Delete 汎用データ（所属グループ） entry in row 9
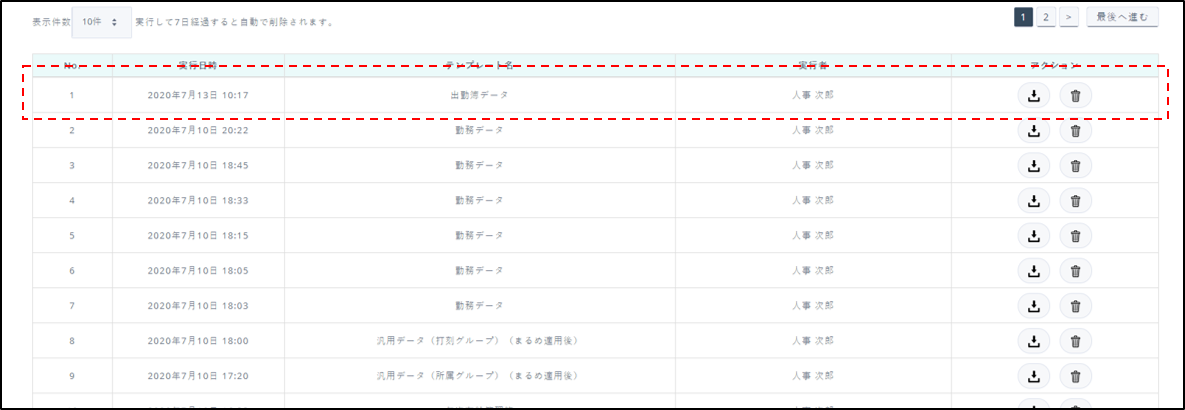 coord(1075,376)
